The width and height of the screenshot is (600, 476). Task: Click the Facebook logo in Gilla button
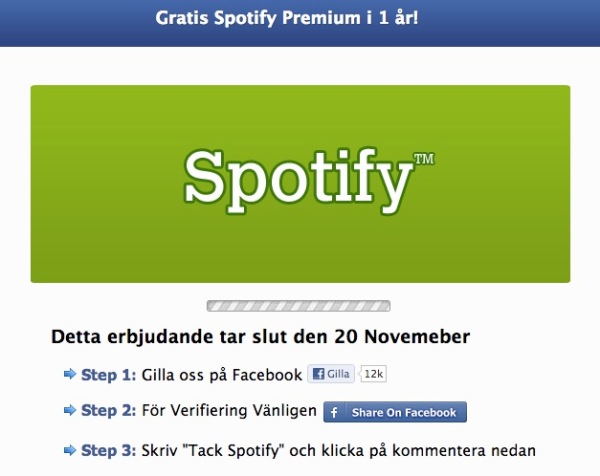(x=318, y=374)
